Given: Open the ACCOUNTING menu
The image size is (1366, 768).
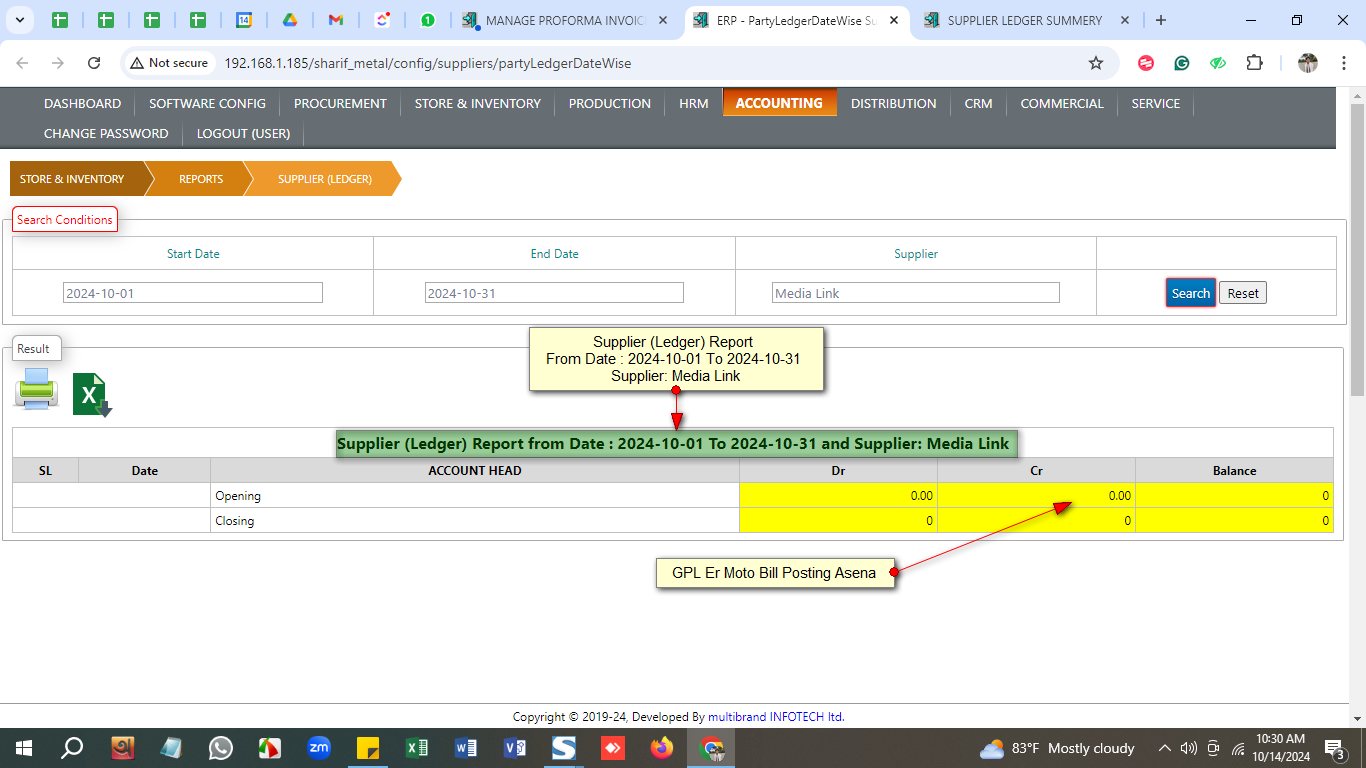Looking at the screenshot, I should point(779,103).
